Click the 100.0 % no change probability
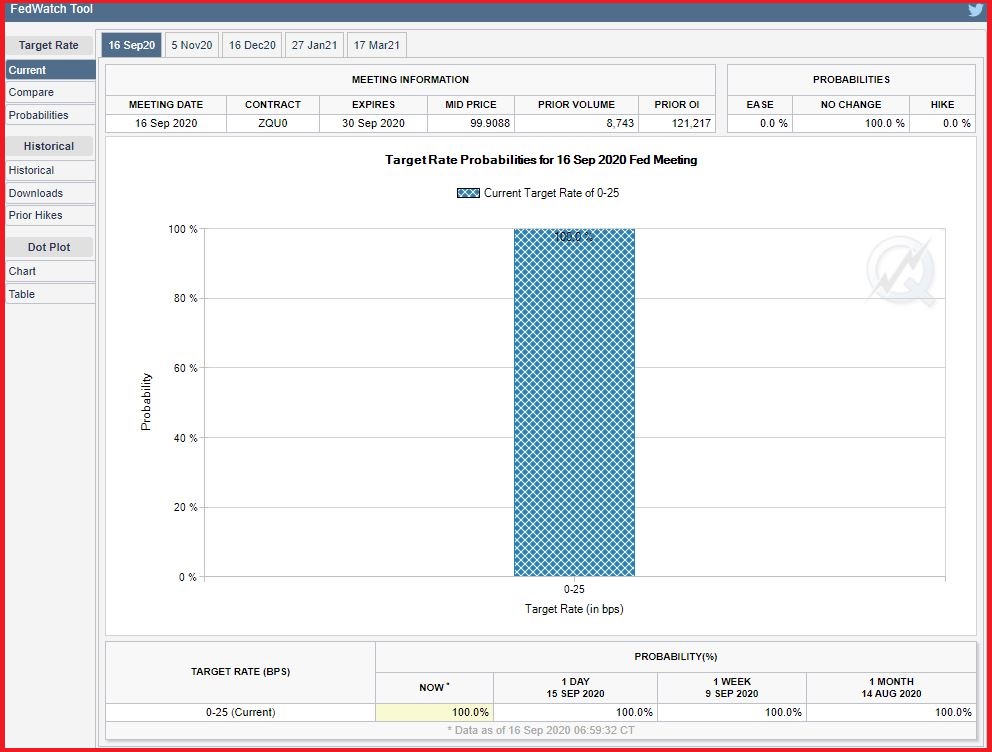 click(x=884, y=123)
